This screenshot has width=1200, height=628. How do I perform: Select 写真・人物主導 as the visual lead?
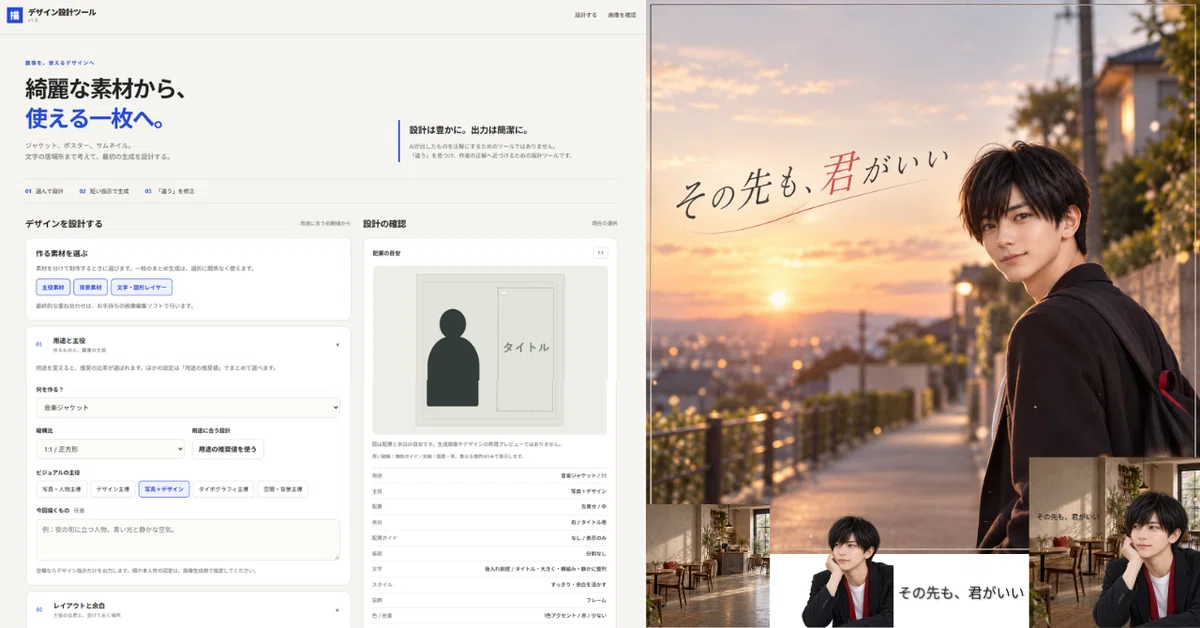[61, 489]
